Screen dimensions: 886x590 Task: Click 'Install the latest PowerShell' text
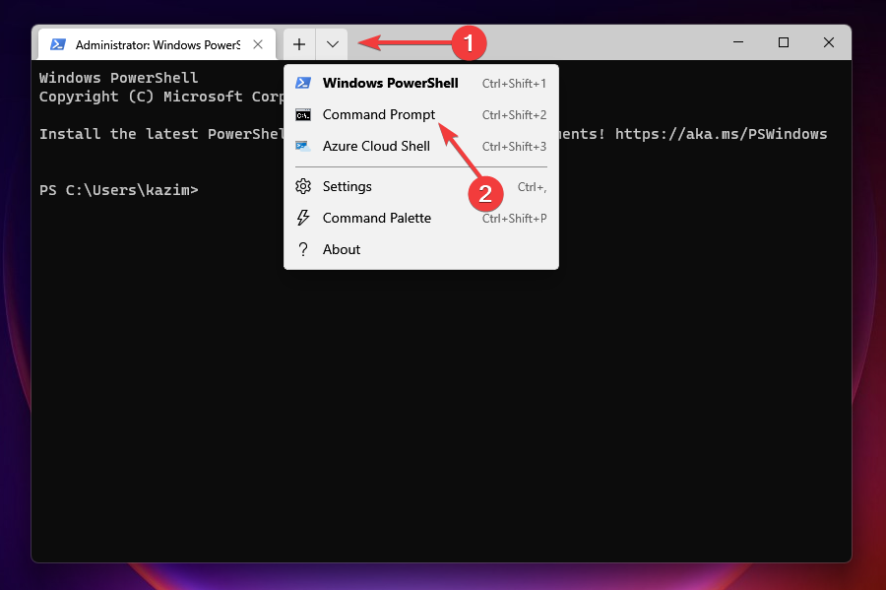161,134
